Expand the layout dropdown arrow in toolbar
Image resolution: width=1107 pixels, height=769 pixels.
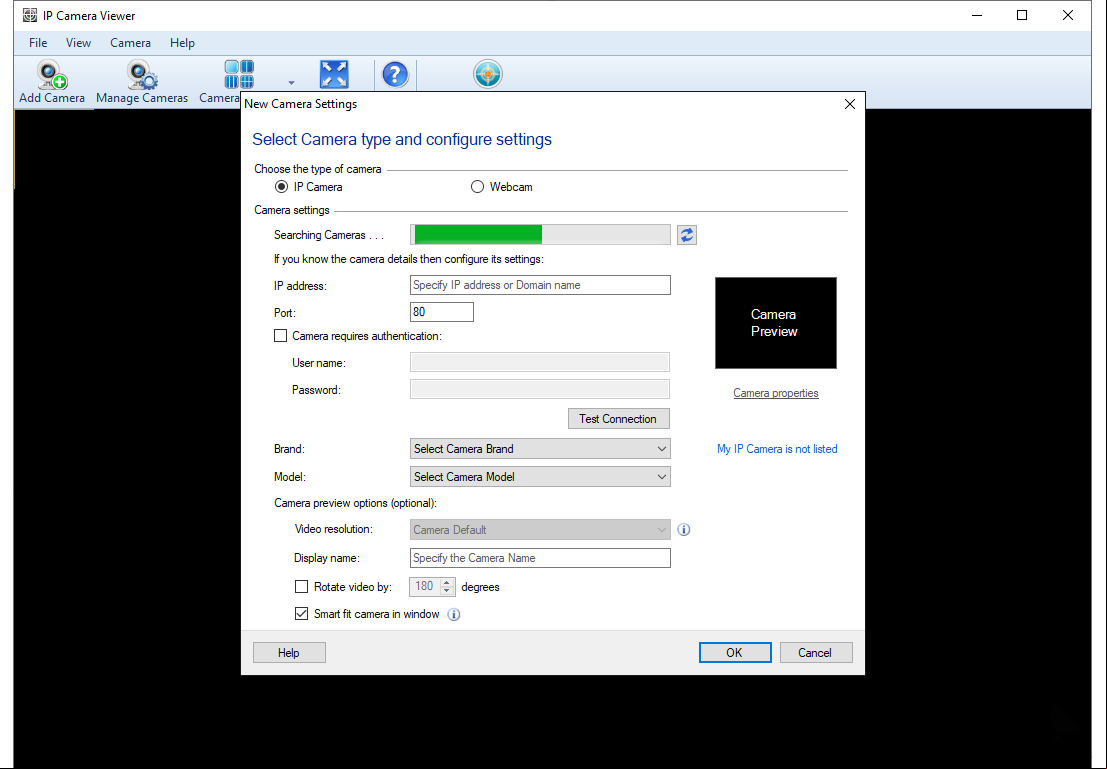(291, 83)
